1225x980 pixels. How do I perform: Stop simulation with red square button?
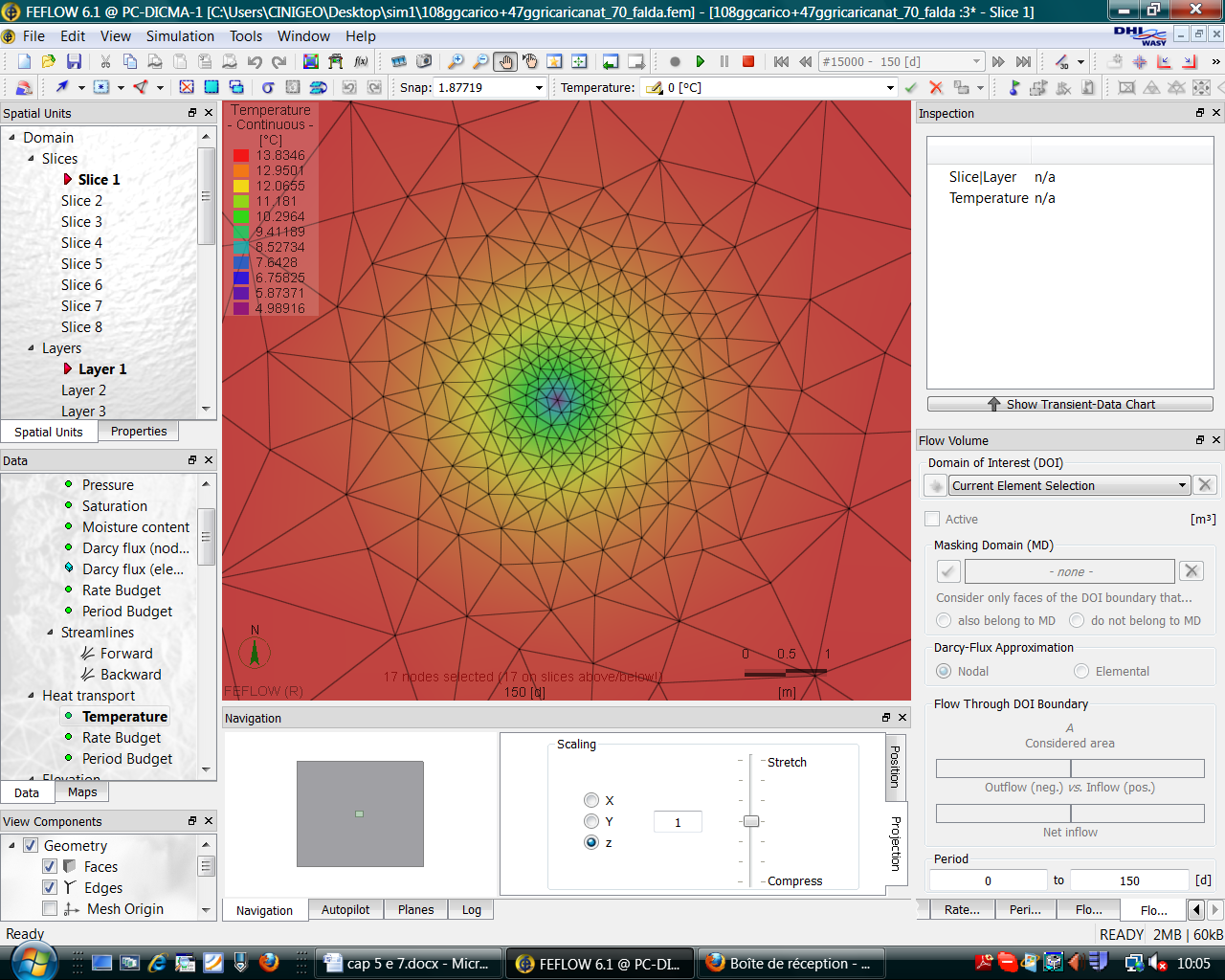tap(748, 61)
